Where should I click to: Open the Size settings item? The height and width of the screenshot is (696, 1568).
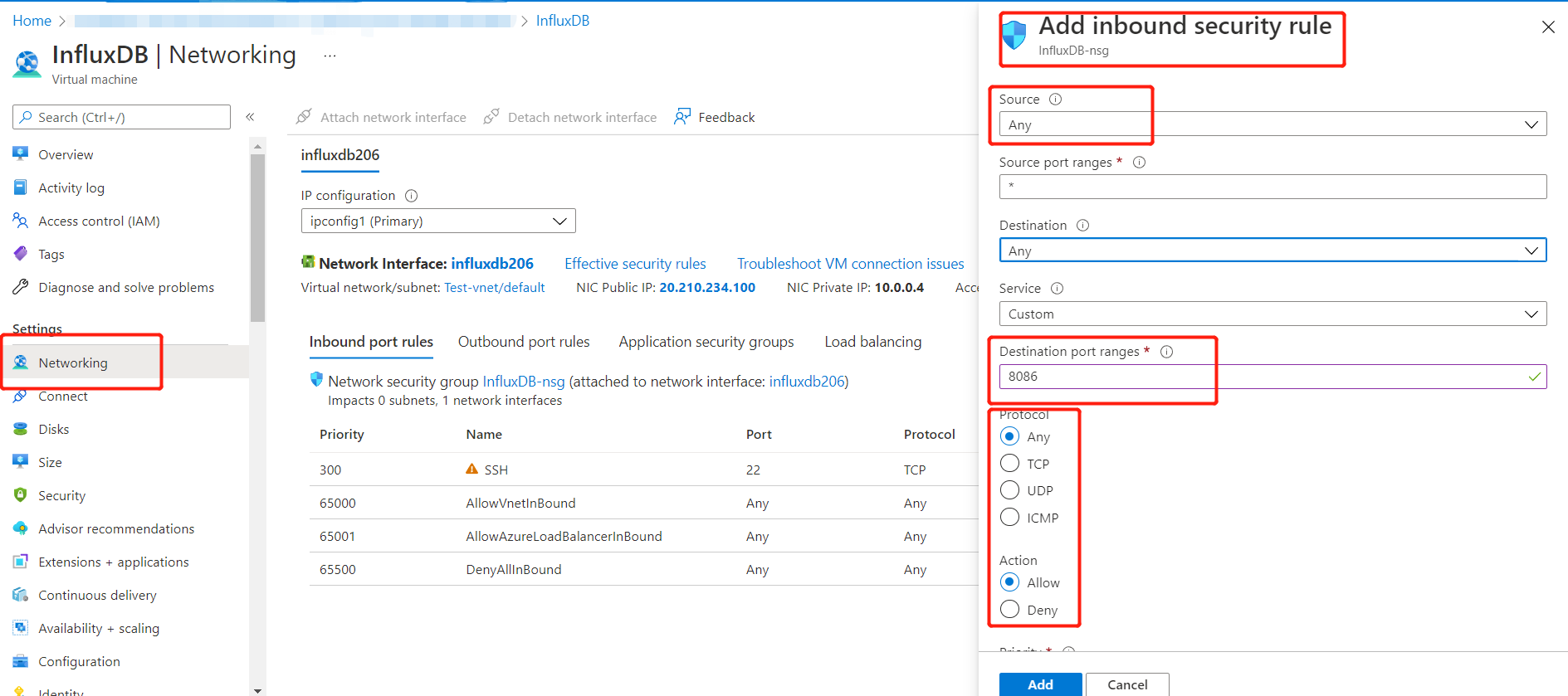[50, 463]
